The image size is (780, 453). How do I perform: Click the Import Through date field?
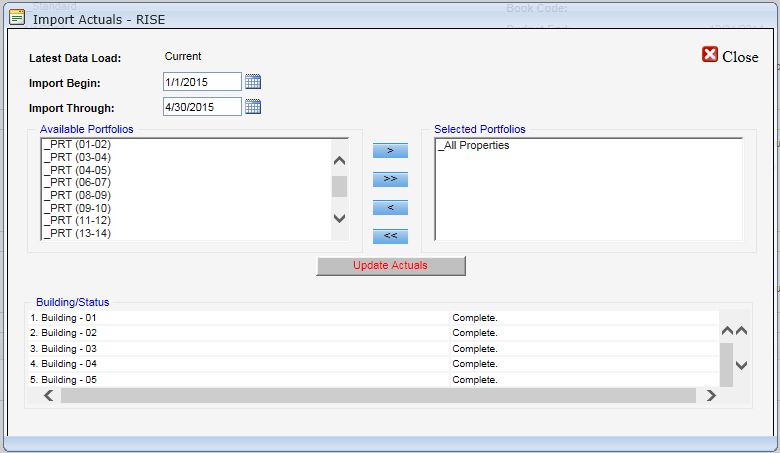(x=202, y=106)
